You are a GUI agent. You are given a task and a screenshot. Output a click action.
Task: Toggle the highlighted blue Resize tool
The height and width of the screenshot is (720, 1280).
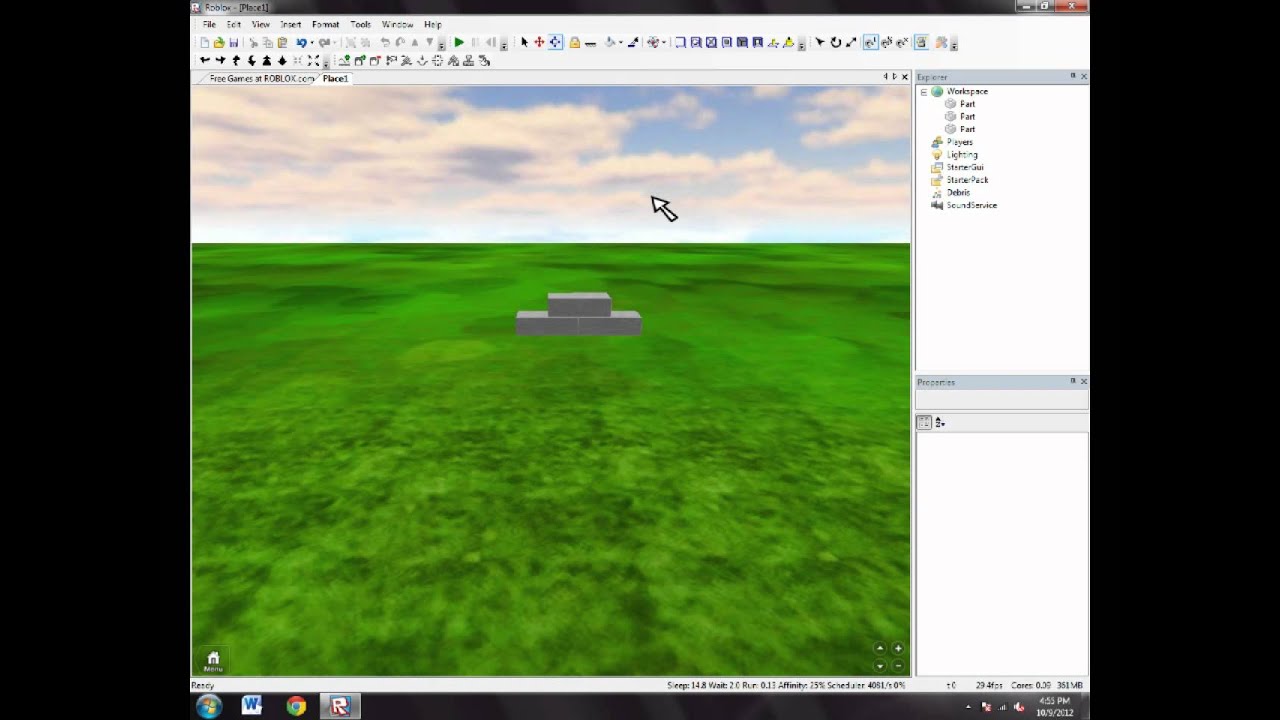[555, 43]
